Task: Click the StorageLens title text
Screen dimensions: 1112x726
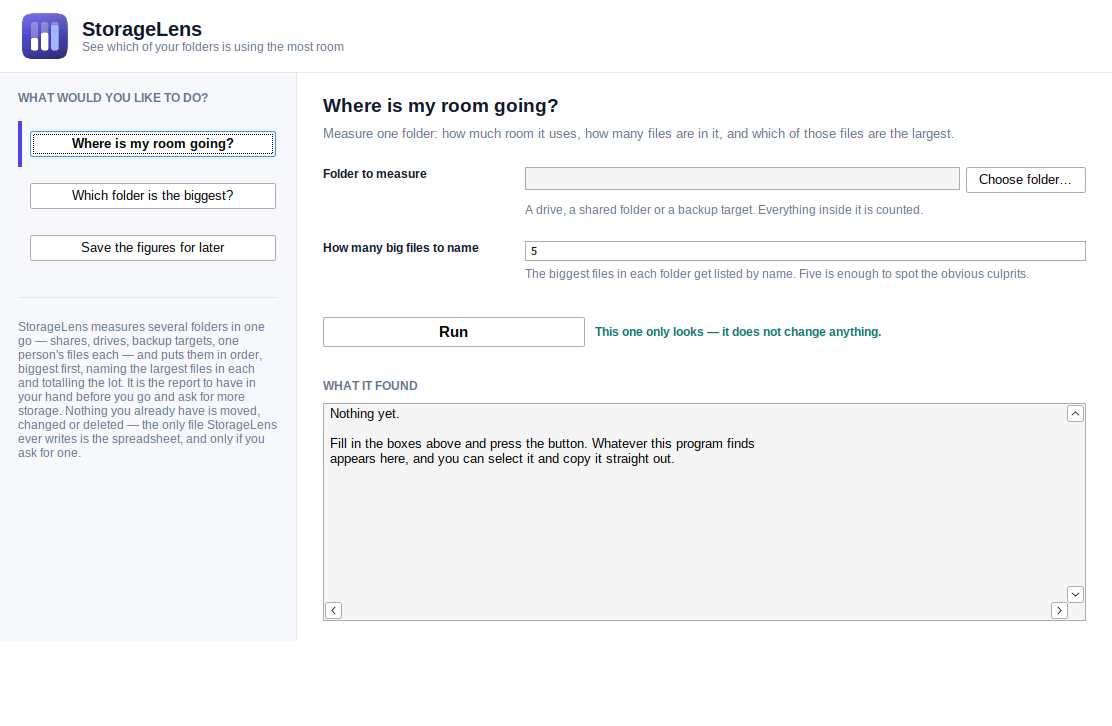Action: click(142, 29)
